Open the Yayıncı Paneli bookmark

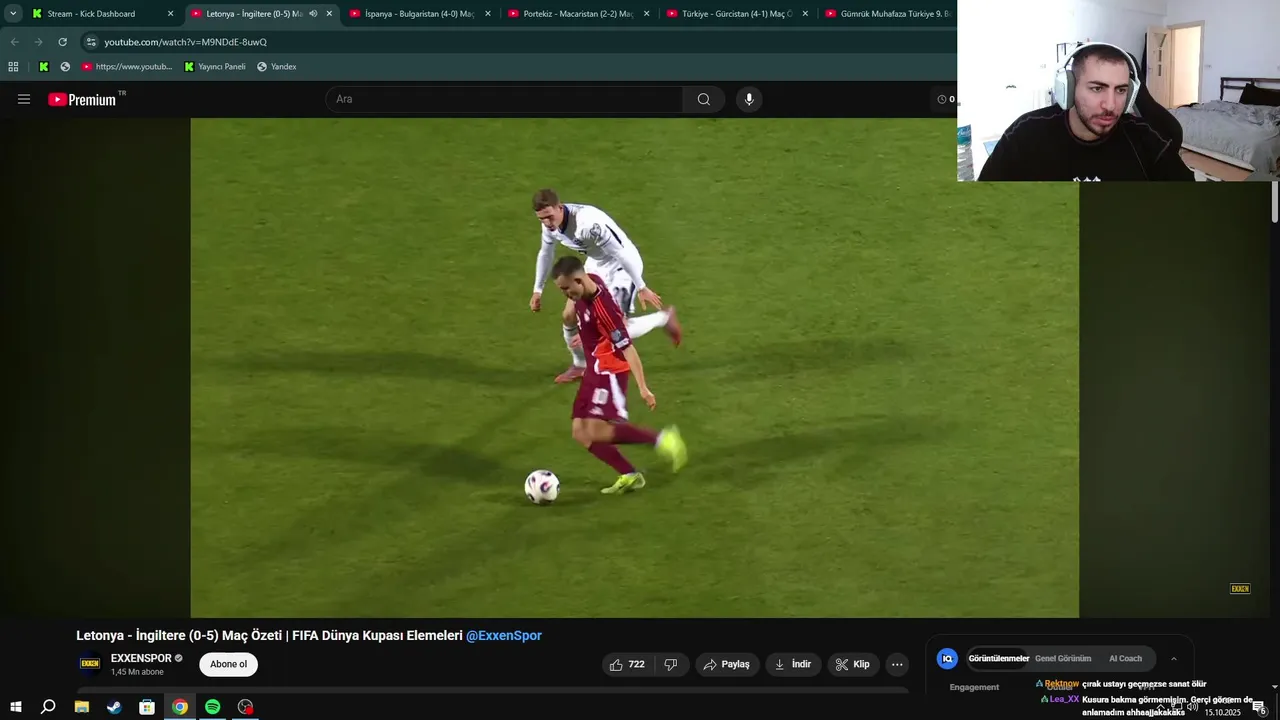[x=214, y=67]
